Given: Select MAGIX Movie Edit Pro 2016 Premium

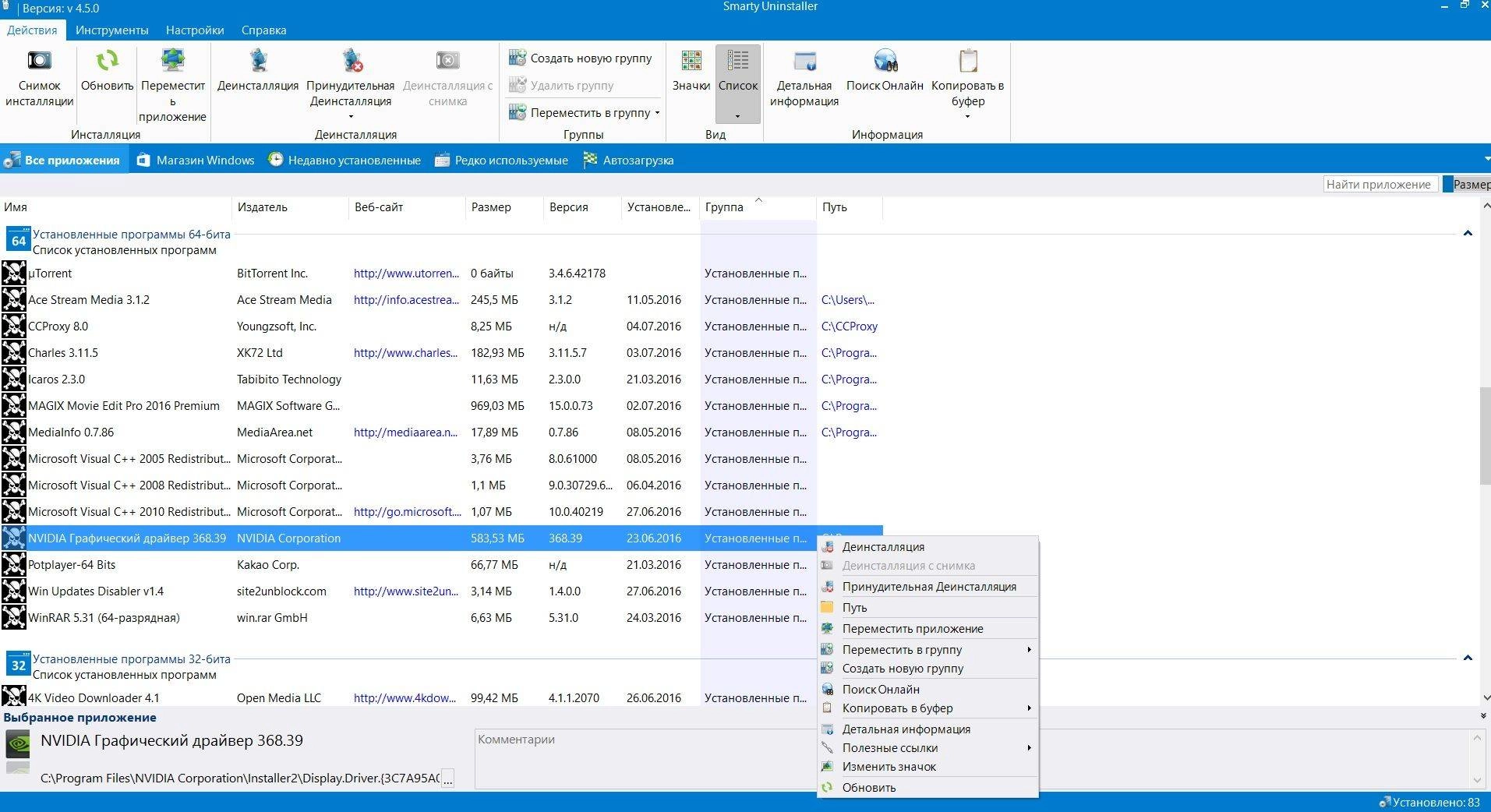Looking at the screenshot, I should tap(441, 405).
